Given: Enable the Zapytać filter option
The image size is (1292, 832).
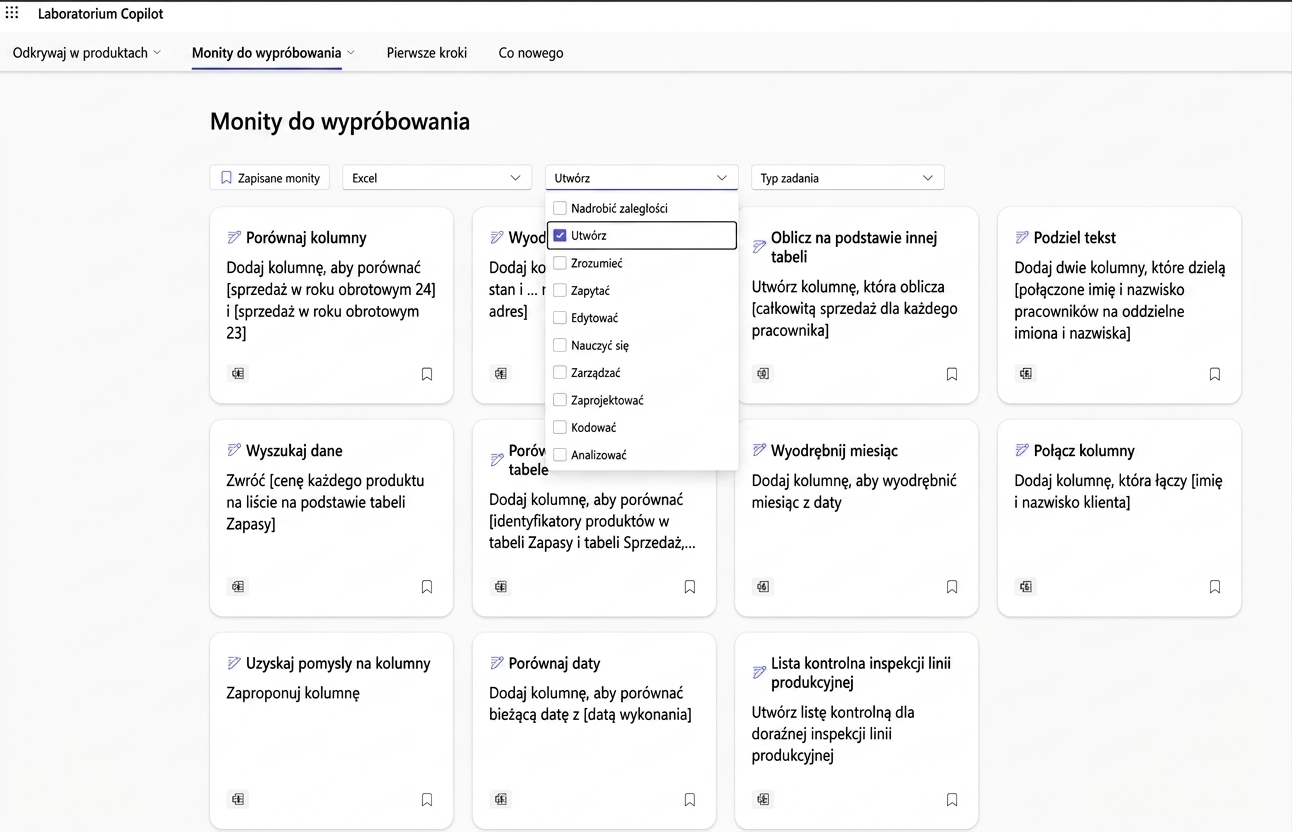Looking at the screenshot, I should click(x=560, y=290).
